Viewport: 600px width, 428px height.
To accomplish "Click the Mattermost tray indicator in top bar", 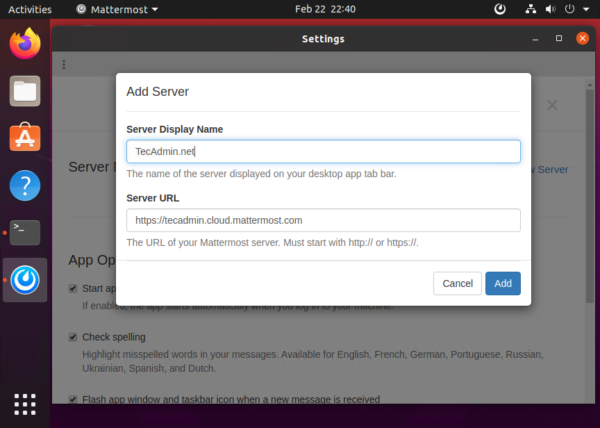I will (500, 9).
